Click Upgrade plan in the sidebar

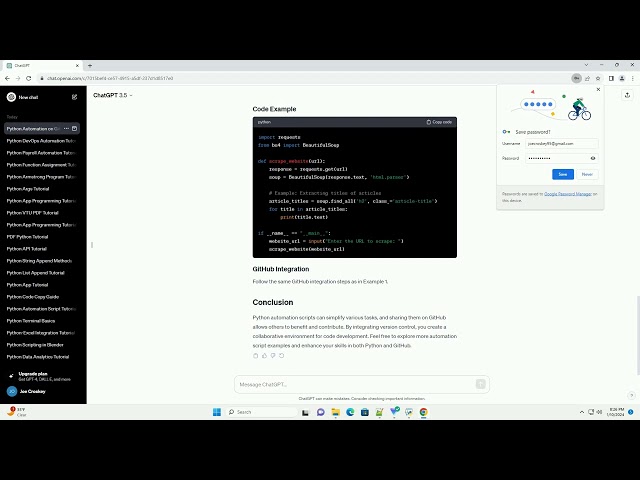pos(41,376)
